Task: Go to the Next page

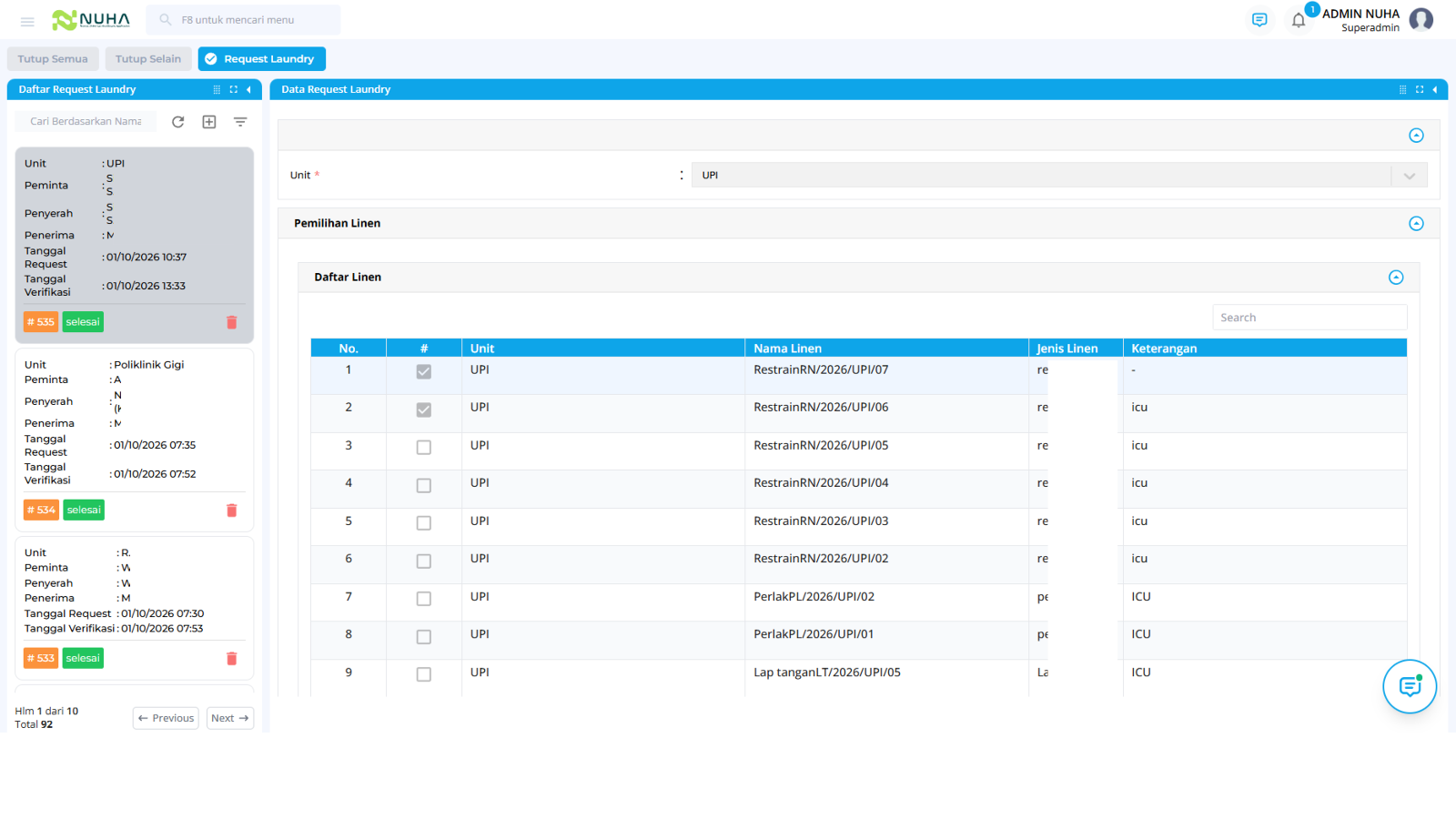Action: [230, 718]
